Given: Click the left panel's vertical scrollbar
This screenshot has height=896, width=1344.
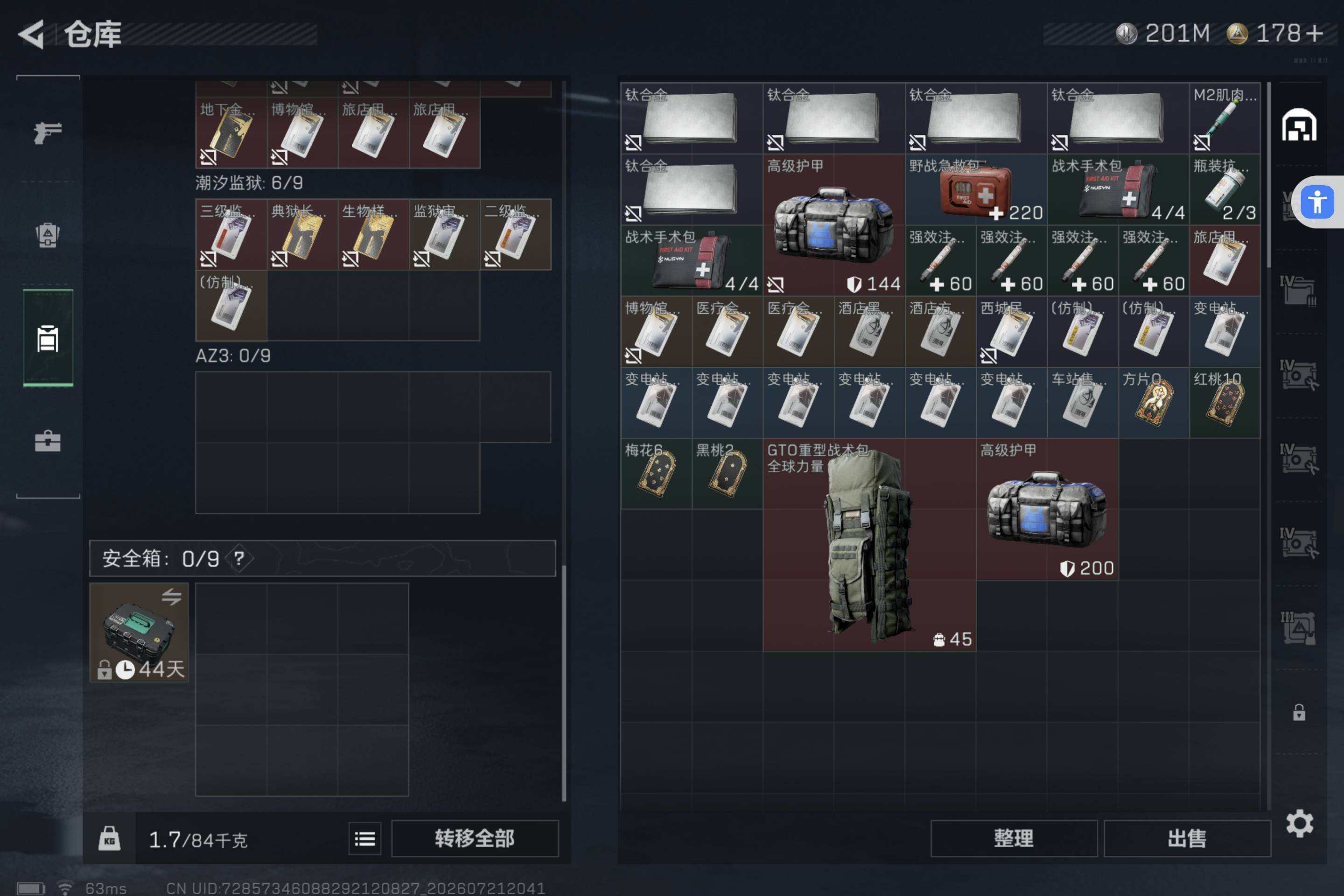Looking at the screenshot, I should (564, 683).
